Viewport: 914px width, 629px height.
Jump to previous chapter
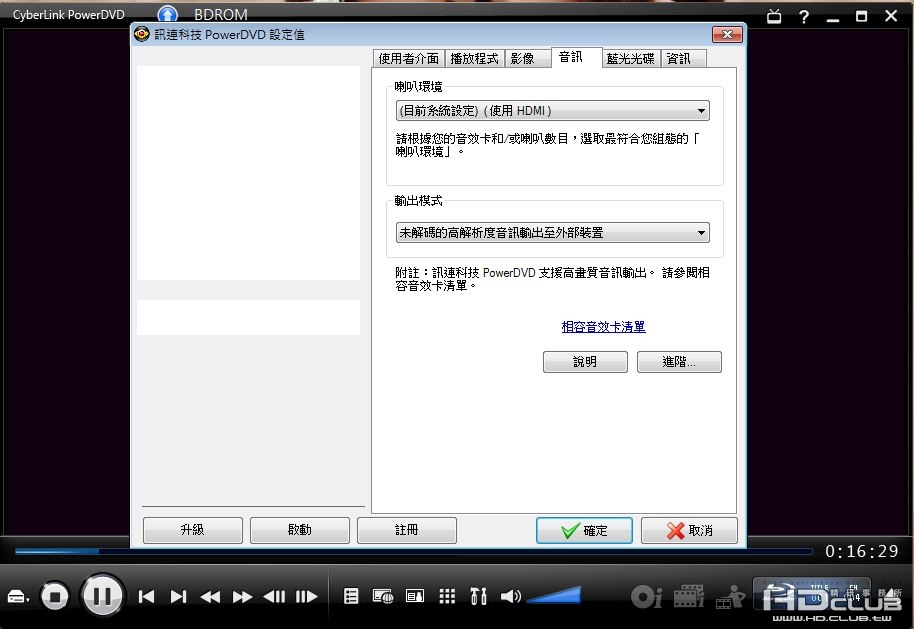(146, 596)
